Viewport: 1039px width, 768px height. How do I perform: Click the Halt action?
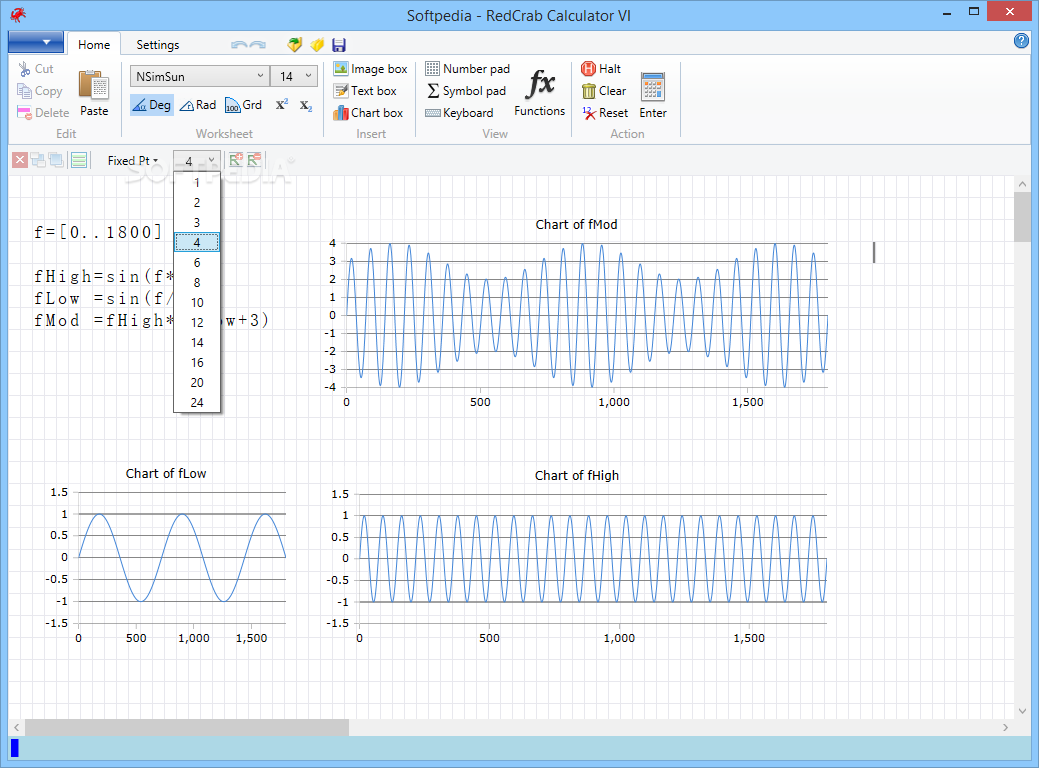coord(601,69)
